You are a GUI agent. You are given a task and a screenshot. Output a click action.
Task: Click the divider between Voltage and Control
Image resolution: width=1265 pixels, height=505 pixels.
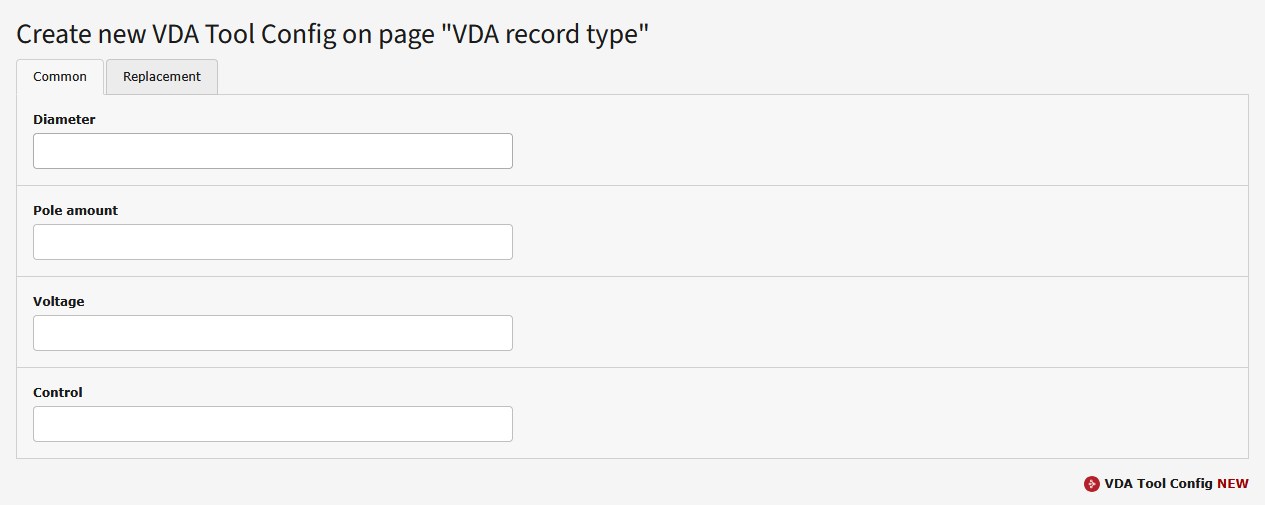(632, 367)
